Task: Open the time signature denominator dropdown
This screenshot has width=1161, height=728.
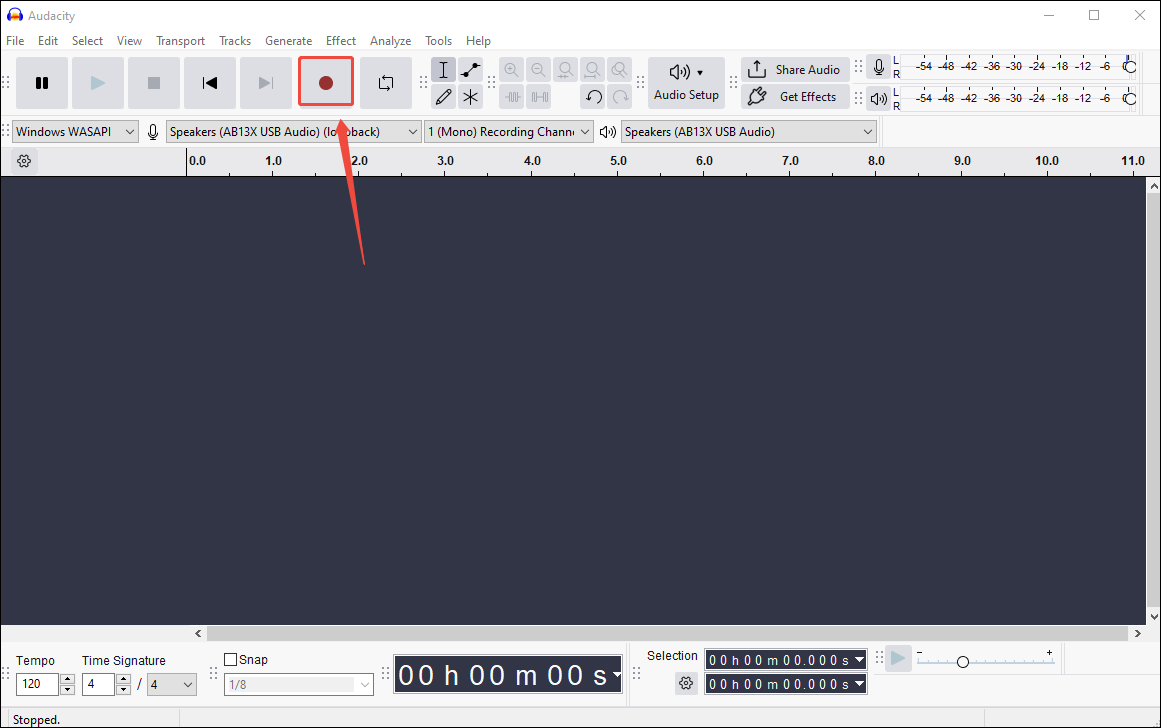Action: (172, 684)
